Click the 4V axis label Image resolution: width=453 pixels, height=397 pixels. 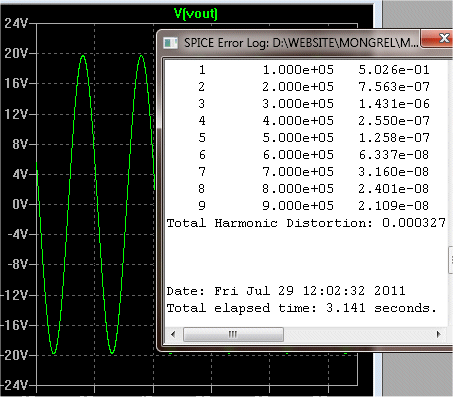coord(20,174)
